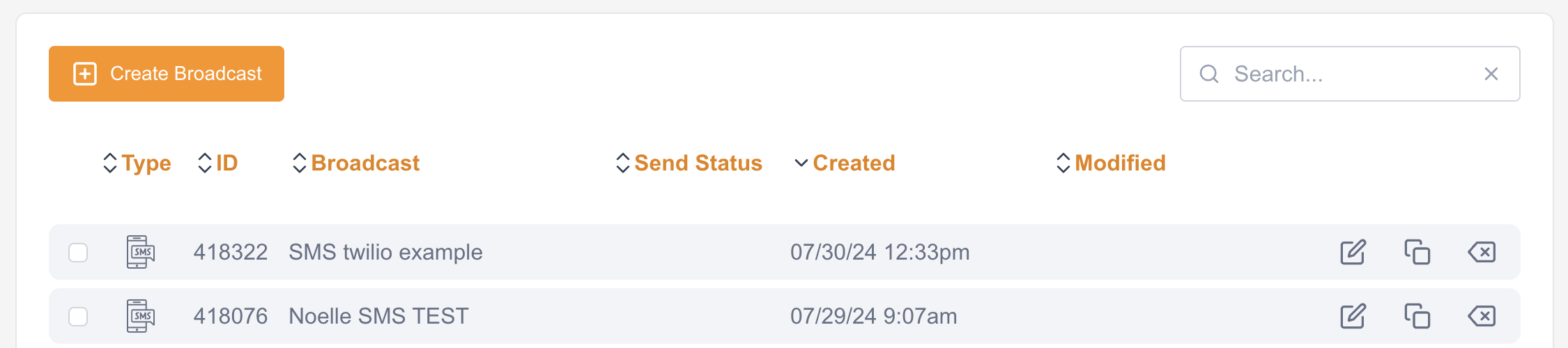The width and height of the screenshot is (1568, 348).
Task: Duplicate the Noelle SMS TEST broadcast
Action: 1417,316
